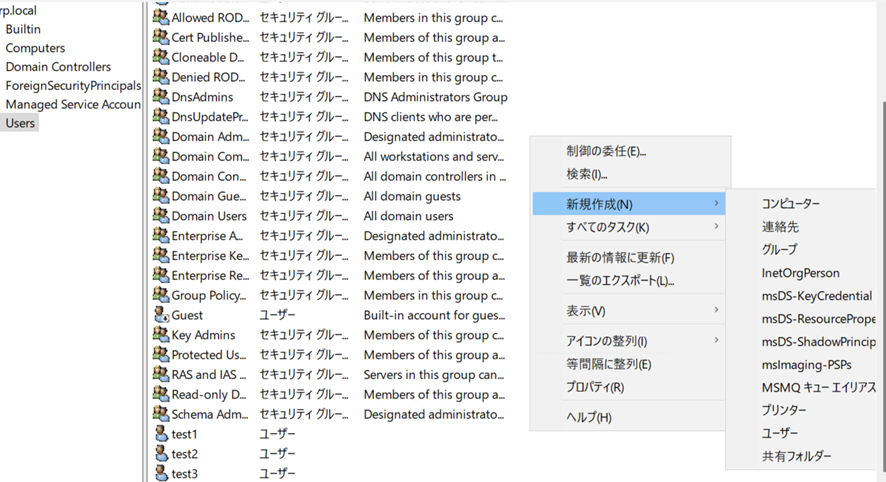Click the Schema Adm... group icon

tap(161, 414)
